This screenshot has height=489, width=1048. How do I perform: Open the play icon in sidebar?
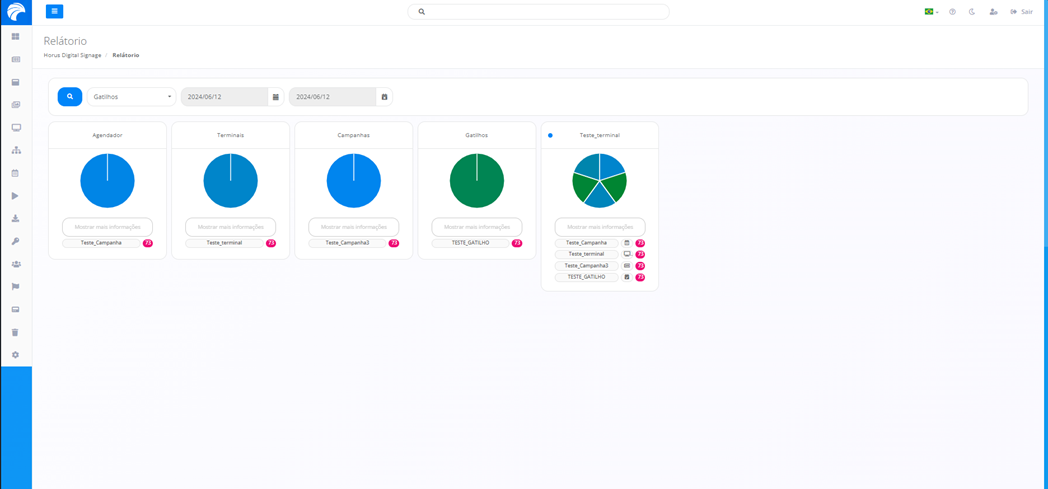tap(15, 196)
